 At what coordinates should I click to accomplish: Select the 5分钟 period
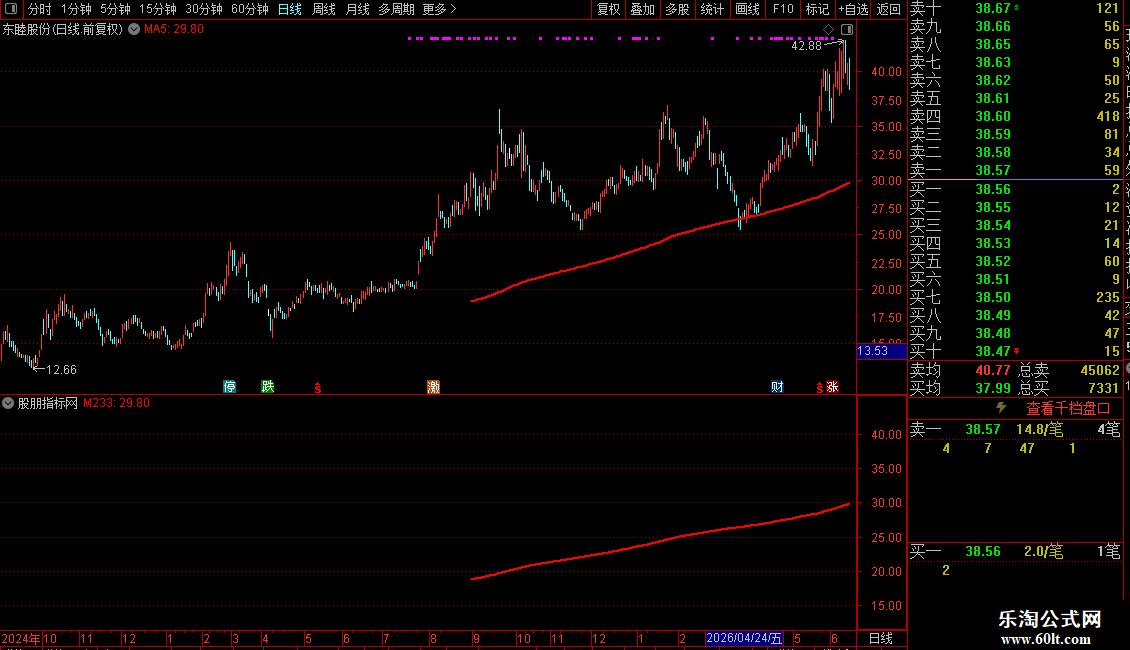[115, 9]
